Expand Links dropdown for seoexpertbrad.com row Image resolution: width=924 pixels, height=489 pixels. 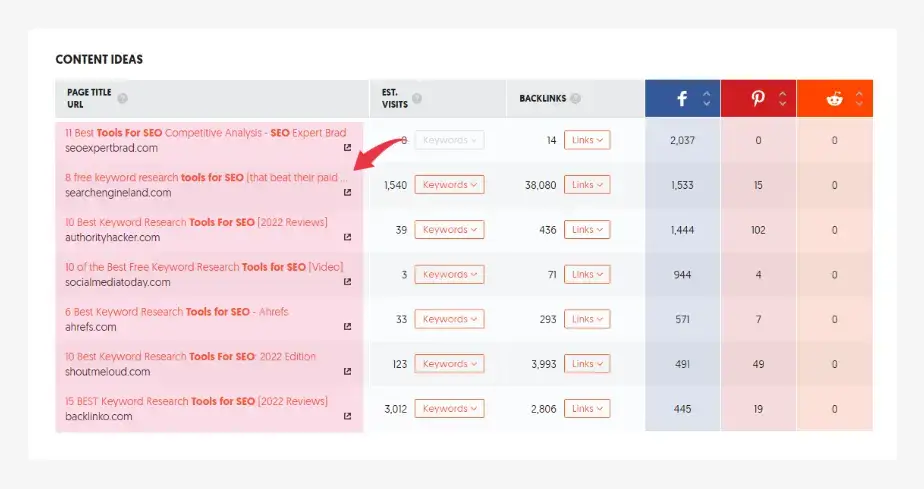pyautogui.click(x=587, y=140)
